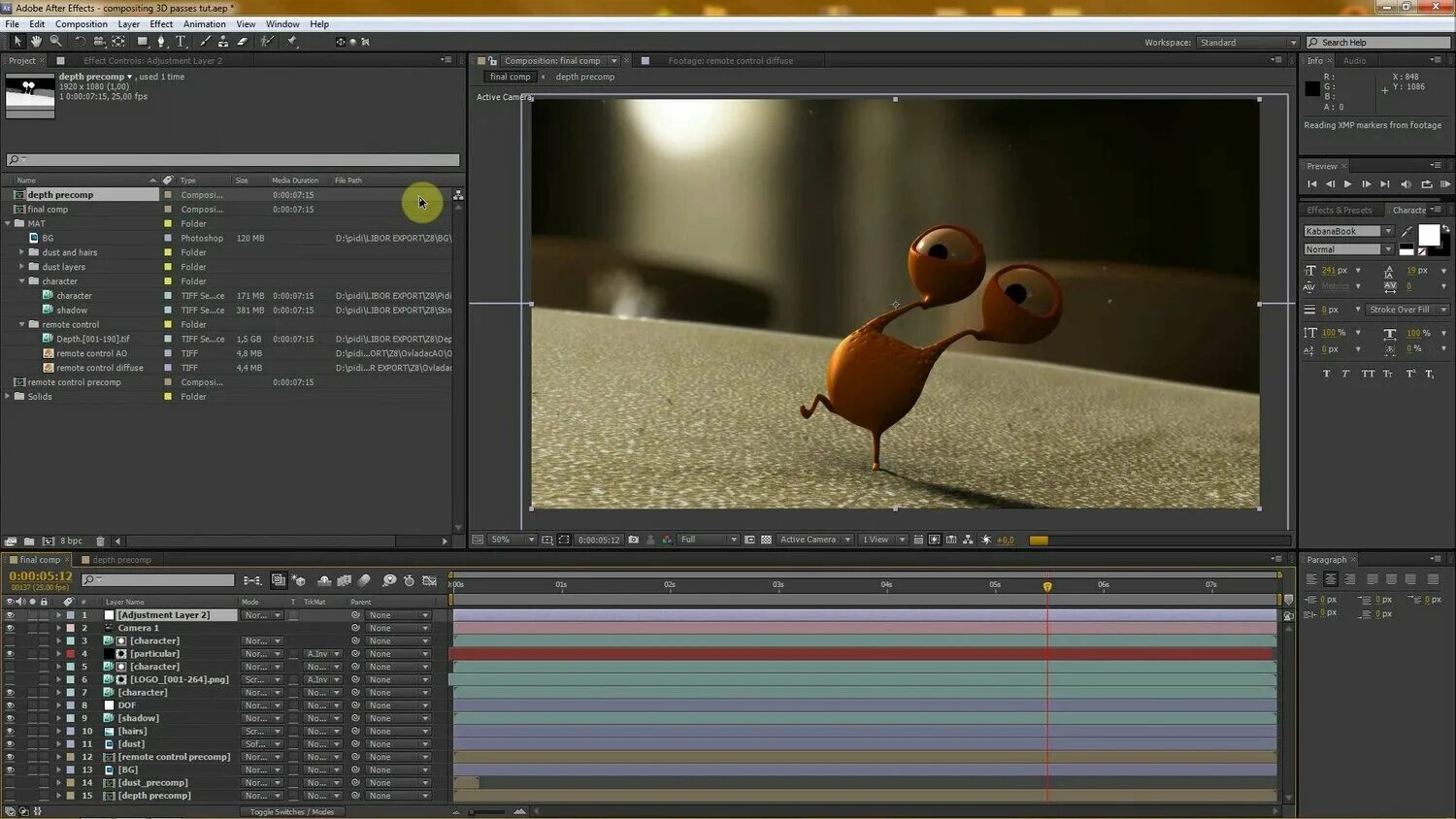The width and height of the screenshot is (1456, 819).
Task: Click Toggle Switches / Modes button
Action: [292, 812]
